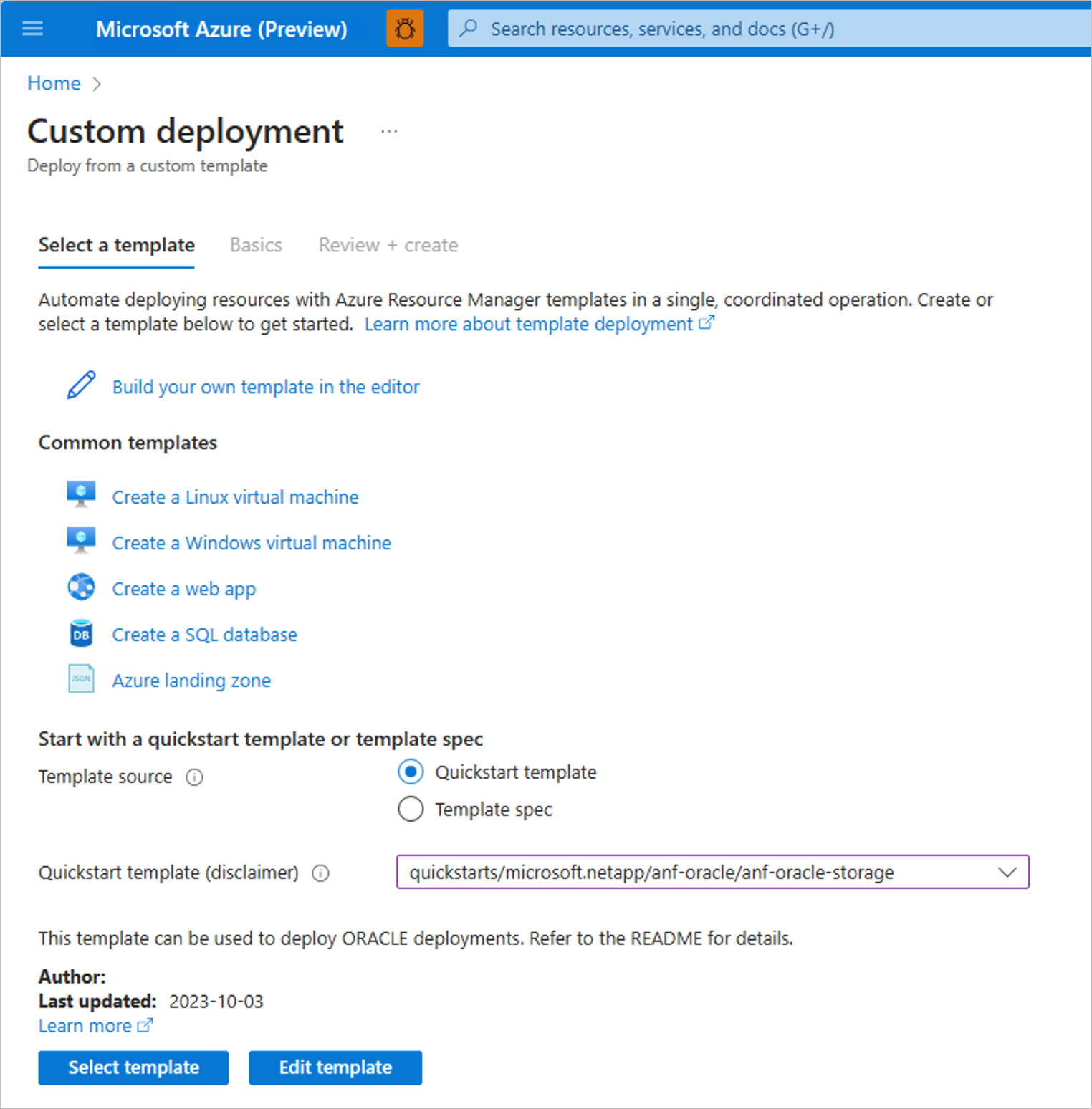Click the orange bug report icon
Screen dimensions: 1092x1109
pos(405,29)
